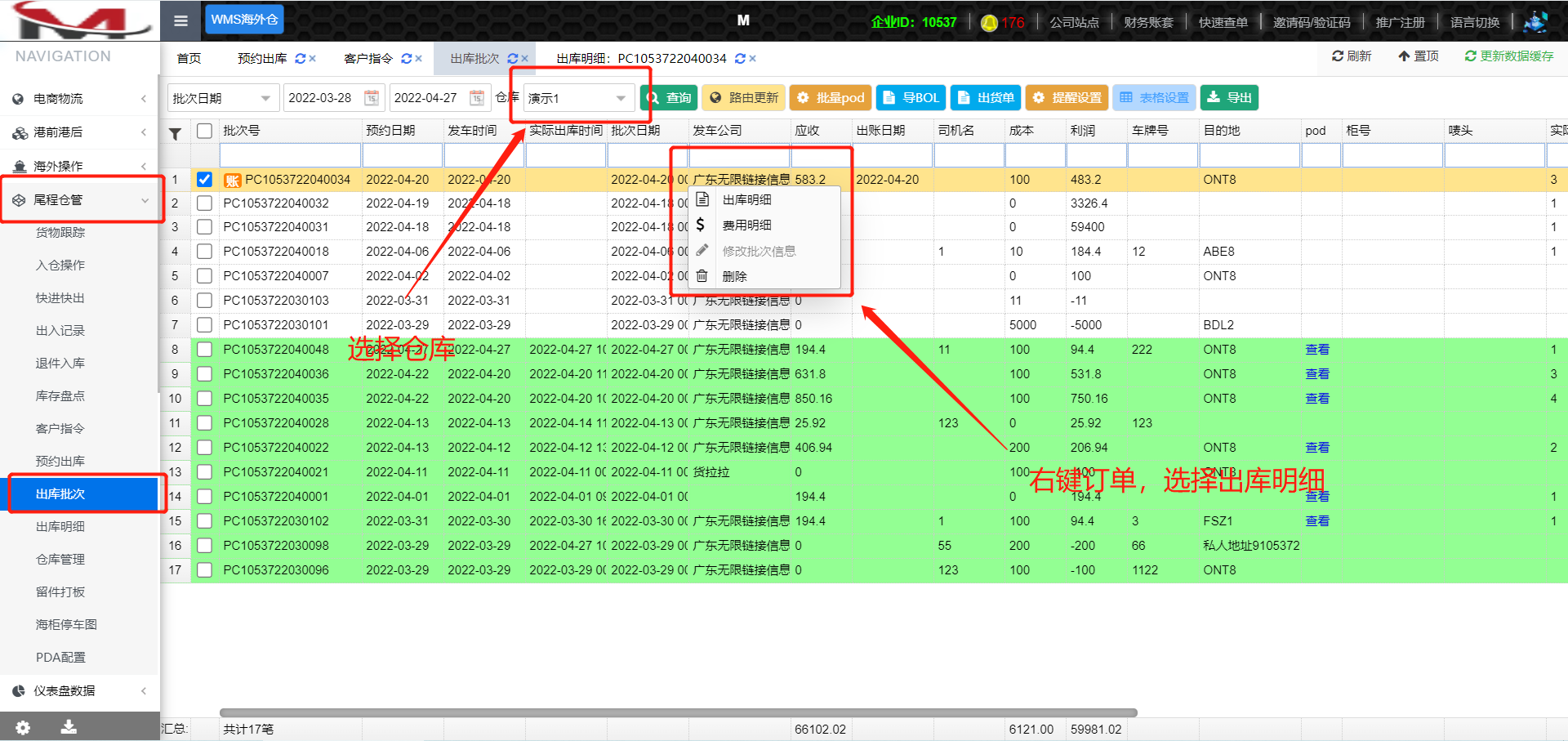Refresh the 出库批次 tab via its icon

pos(512,59)
